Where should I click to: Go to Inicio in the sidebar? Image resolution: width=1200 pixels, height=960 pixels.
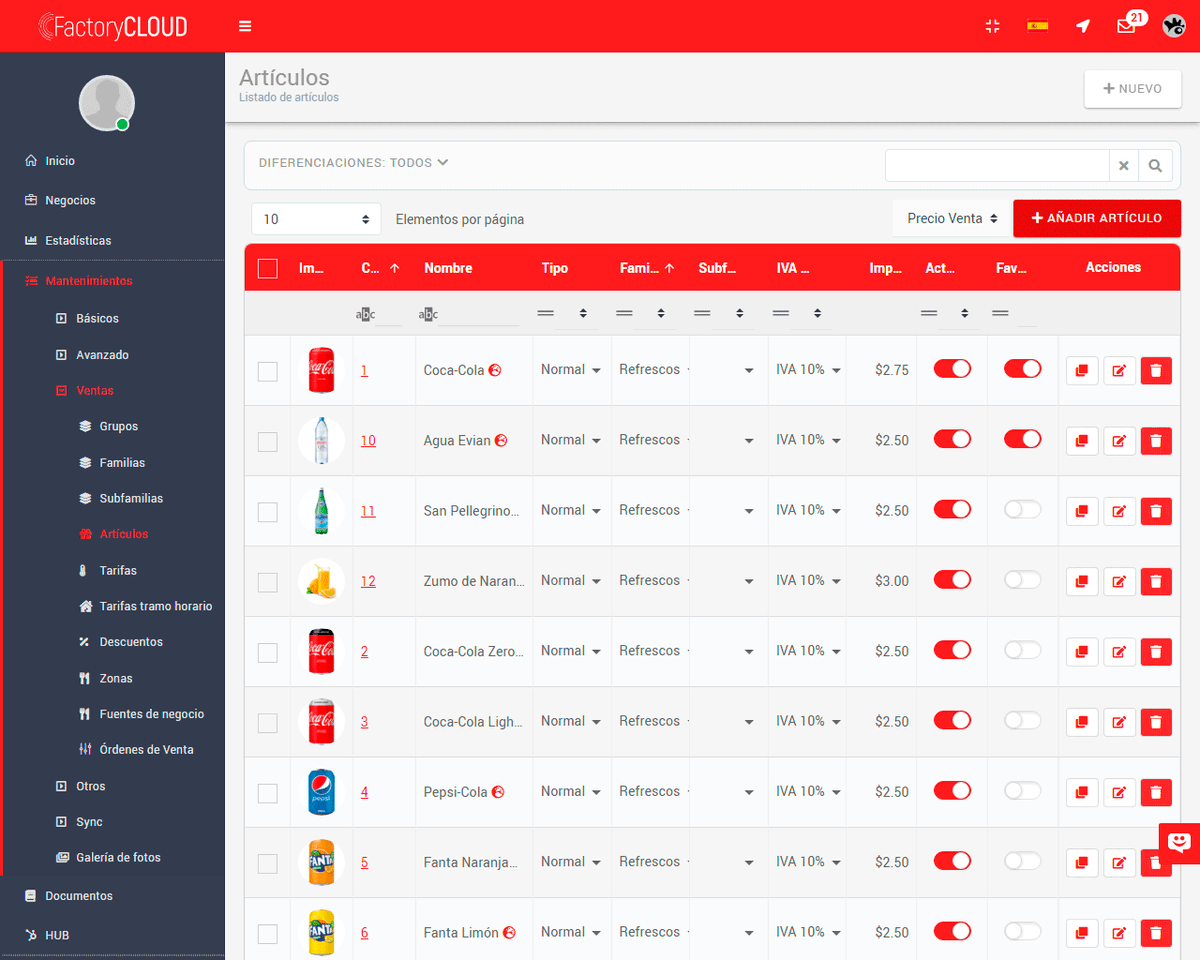point(50,161)
